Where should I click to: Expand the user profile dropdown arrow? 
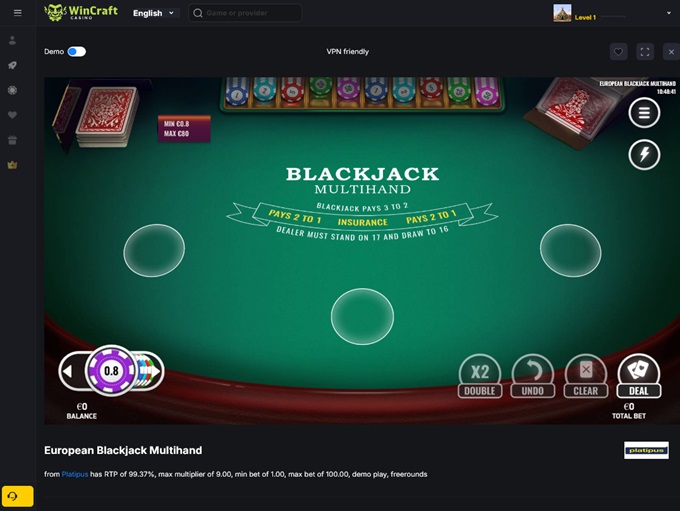[x=668, y=13]
